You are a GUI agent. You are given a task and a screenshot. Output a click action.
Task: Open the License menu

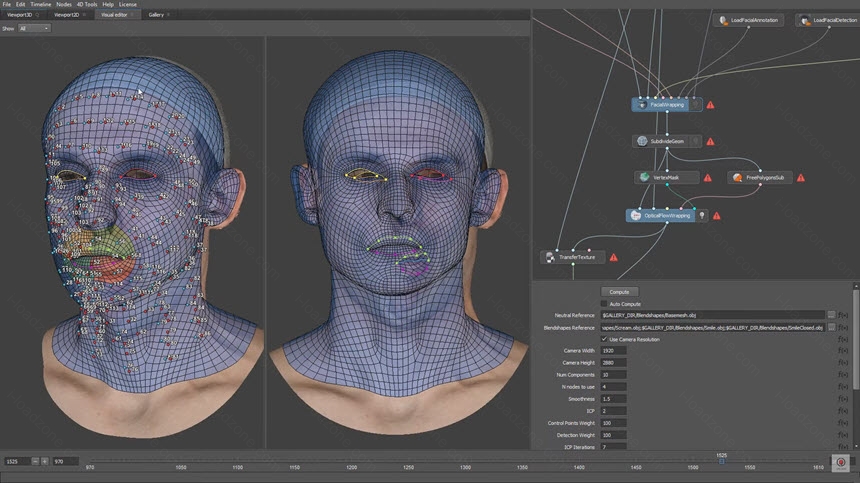[128, 4]
